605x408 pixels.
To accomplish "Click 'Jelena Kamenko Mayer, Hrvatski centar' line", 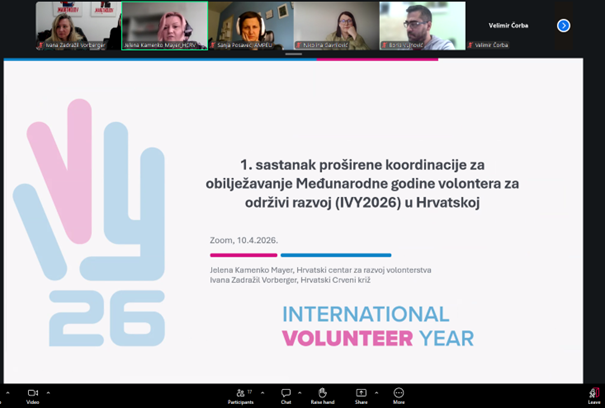I will click(x=321, y=270).
